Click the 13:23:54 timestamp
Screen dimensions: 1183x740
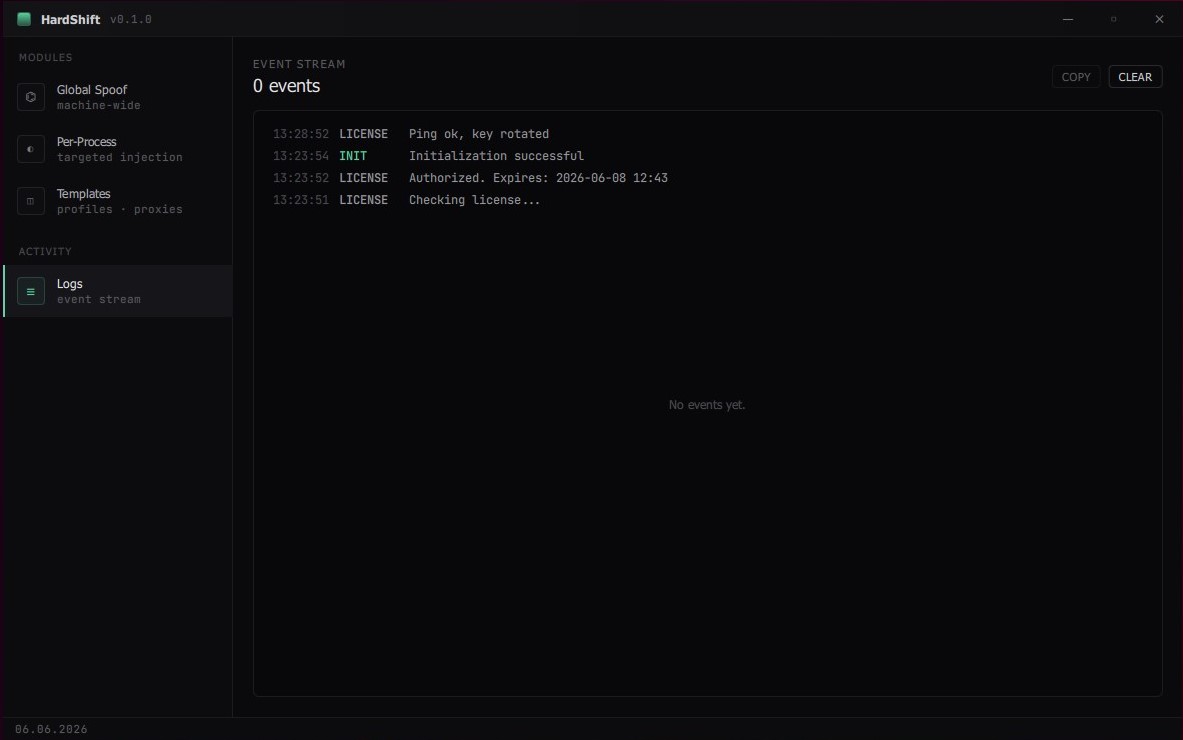tap(301, 156)
